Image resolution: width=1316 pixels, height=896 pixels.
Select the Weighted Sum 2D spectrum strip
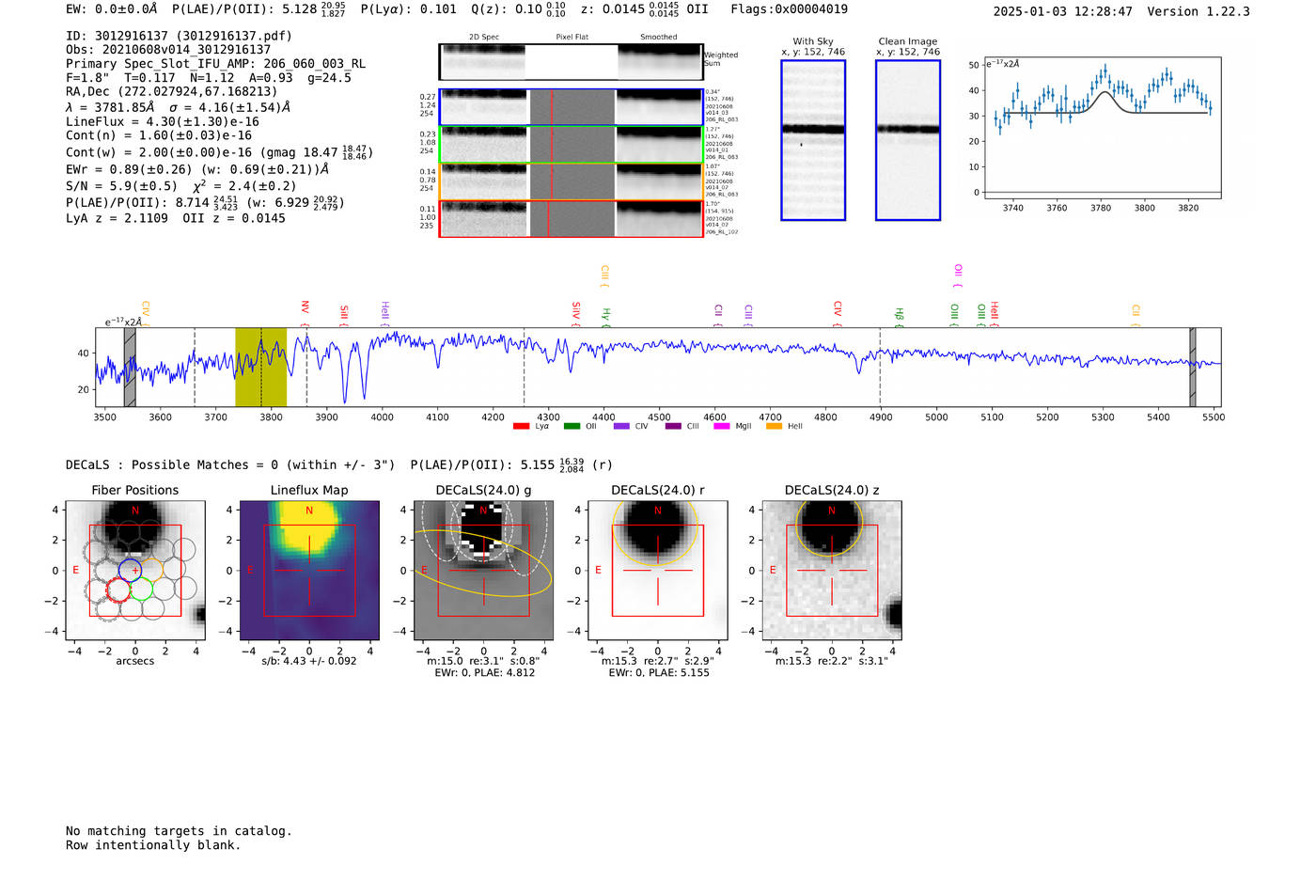point(571,61)
